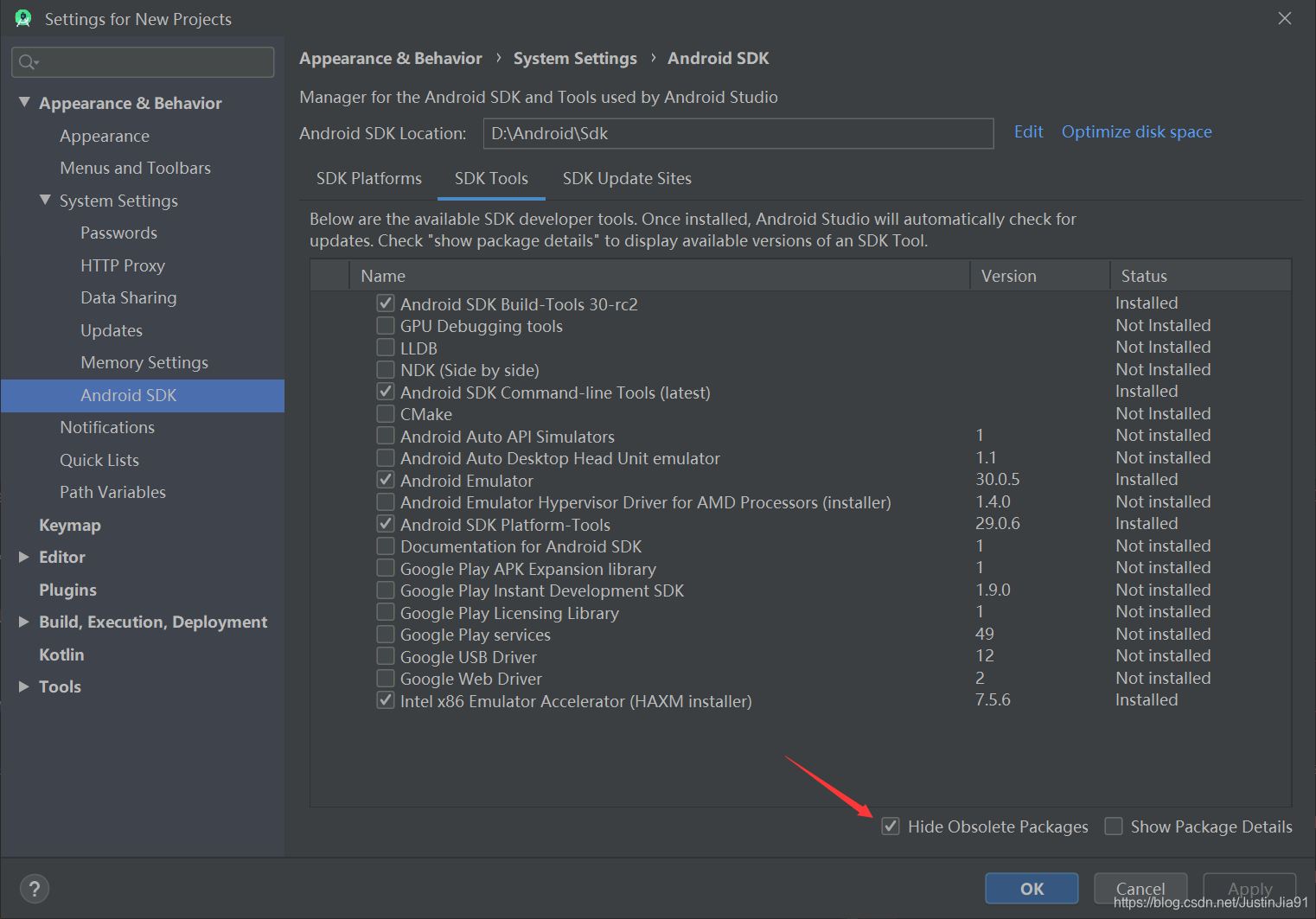Open SDK Update Sites tab

point(627,178)
